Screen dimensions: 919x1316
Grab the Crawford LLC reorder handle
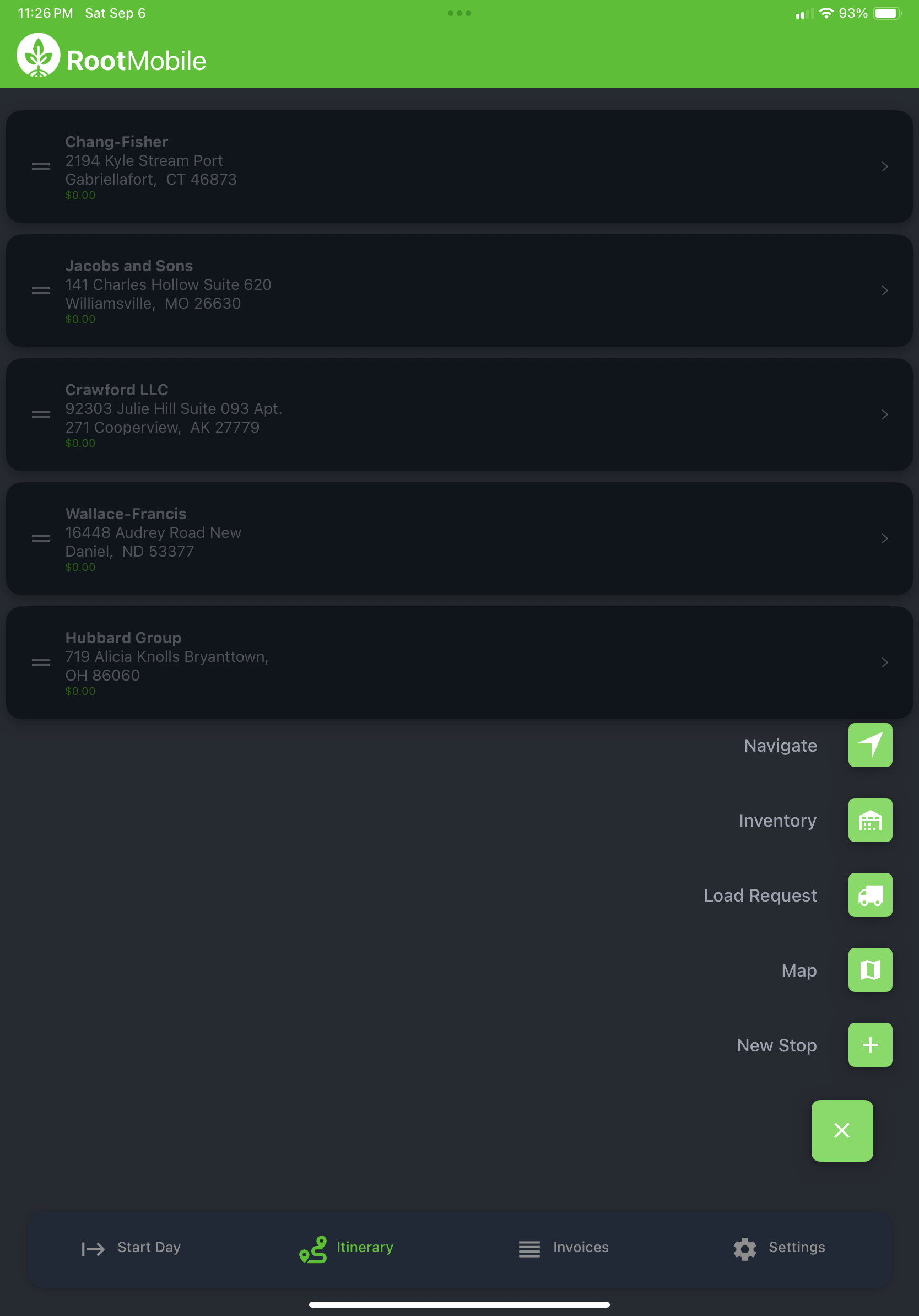pos(40,414)
